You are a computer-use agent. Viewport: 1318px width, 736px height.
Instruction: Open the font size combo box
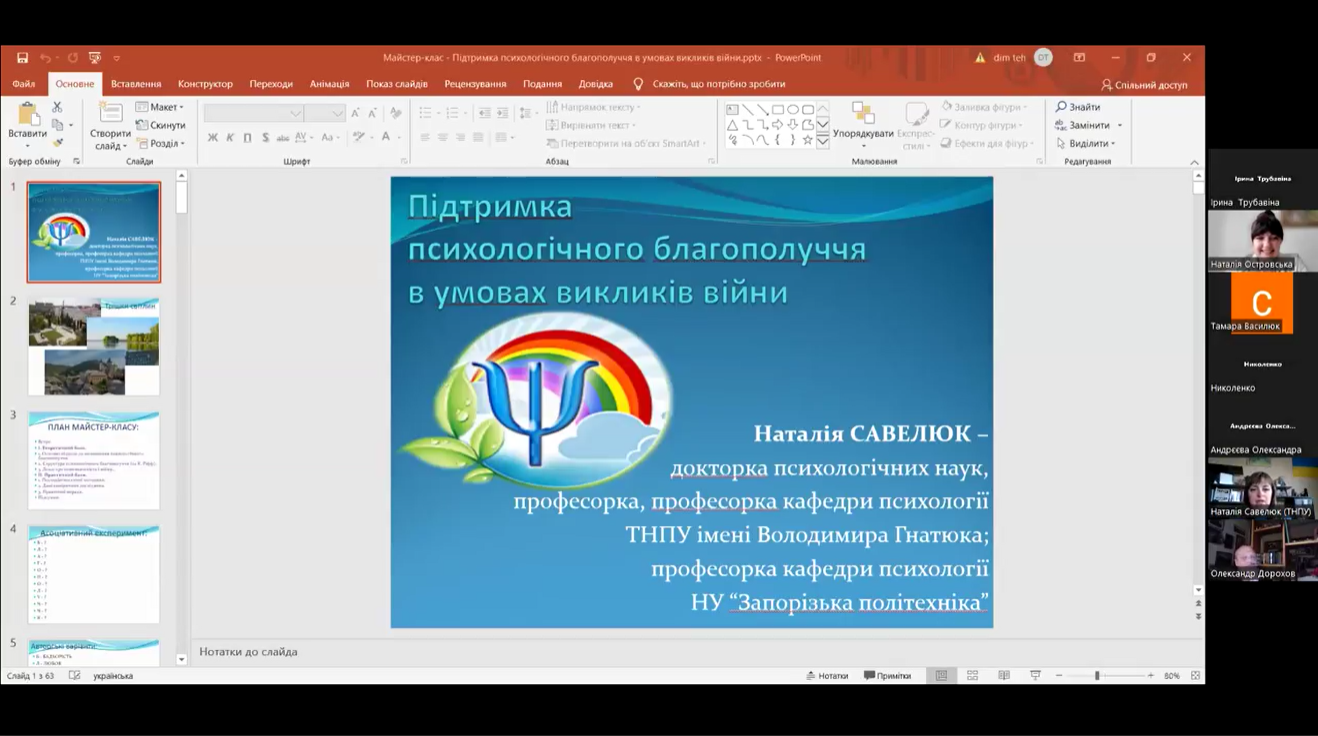tap(324, 113)
